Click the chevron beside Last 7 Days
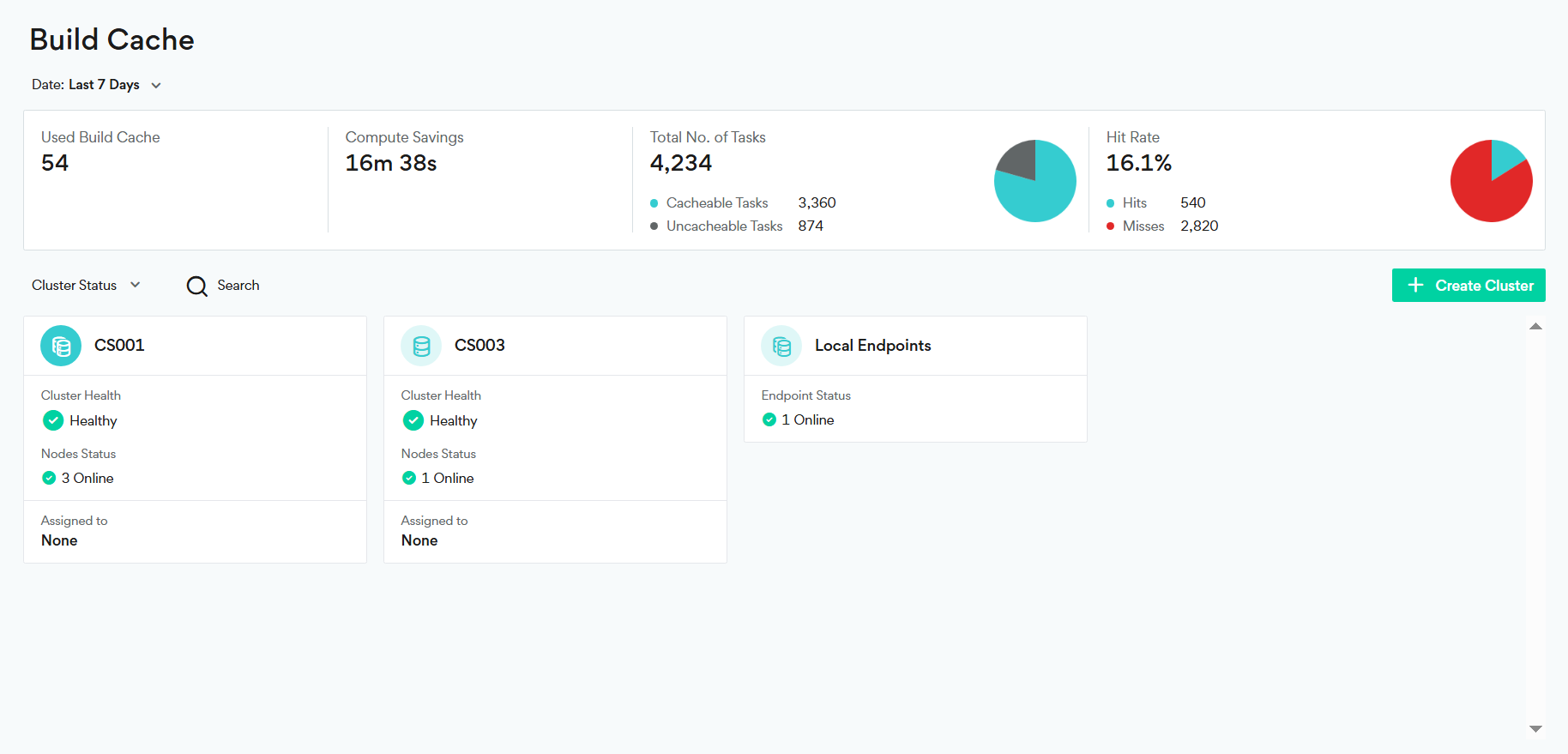 click(156, 85)
